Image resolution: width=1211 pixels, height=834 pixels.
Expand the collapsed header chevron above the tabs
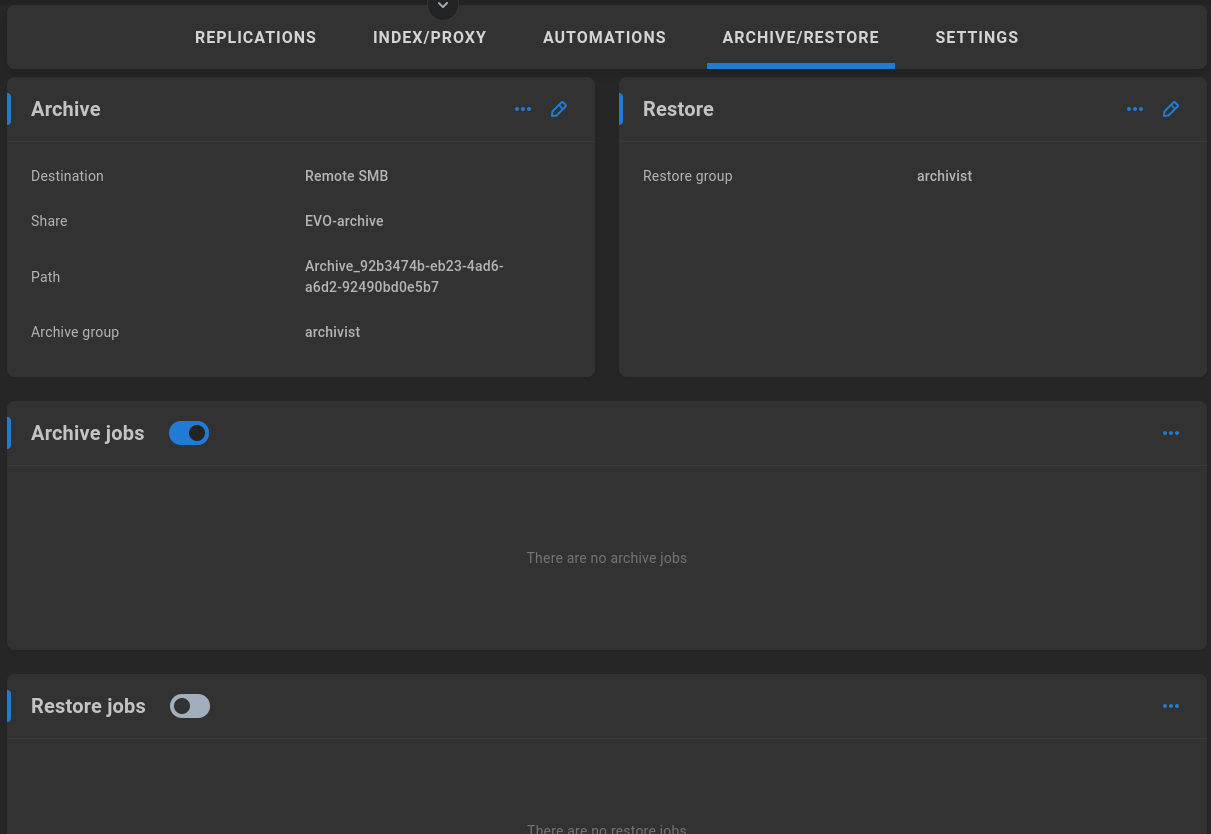[x=443, y=7]
